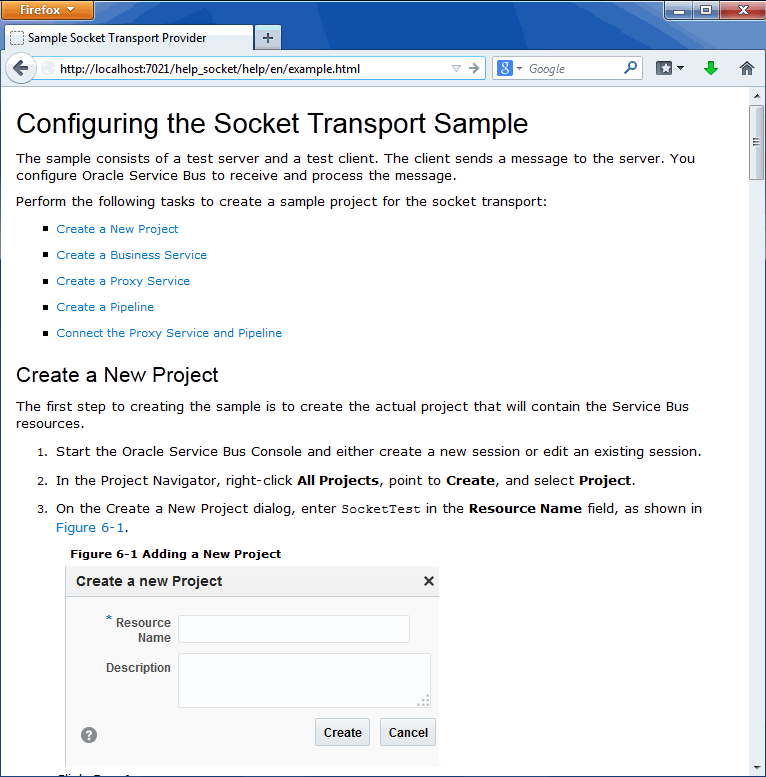The width and height of the screenshot is (766, 777).
Task: Click the help question mark icon
Action: pyautogui.click(x=89, y=735)
